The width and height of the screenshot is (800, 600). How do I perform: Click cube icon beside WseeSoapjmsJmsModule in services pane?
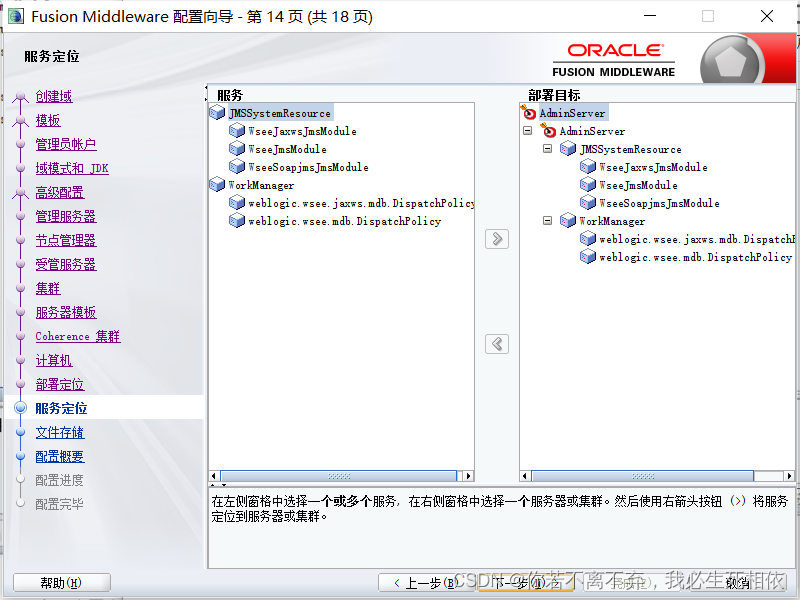237,167
